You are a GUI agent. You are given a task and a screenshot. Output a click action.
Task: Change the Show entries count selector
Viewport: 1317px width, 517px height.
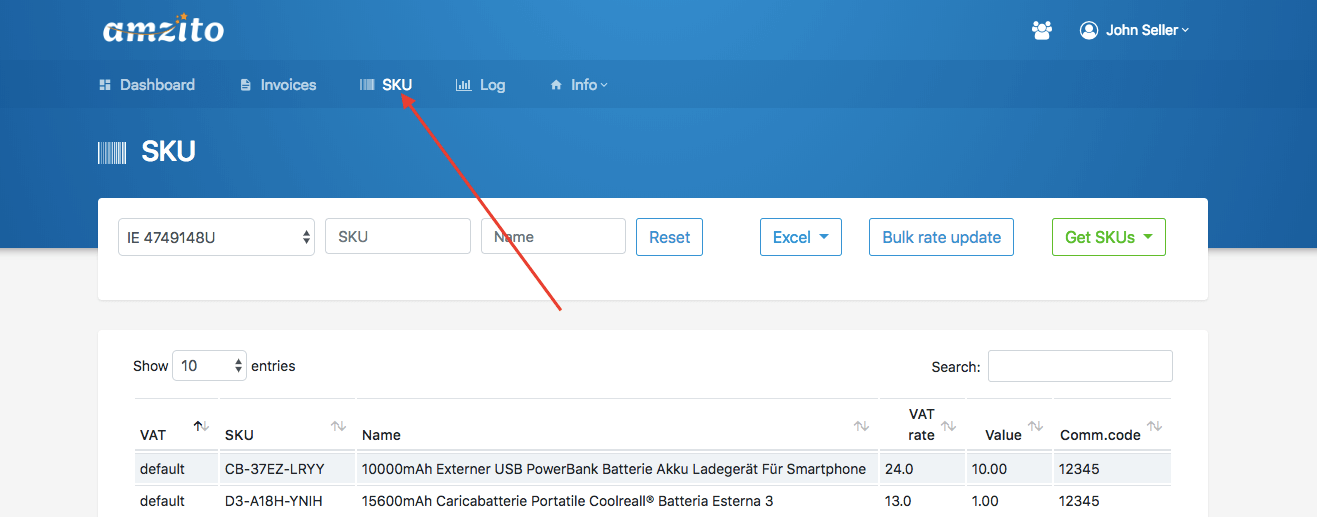pos(209,366)
